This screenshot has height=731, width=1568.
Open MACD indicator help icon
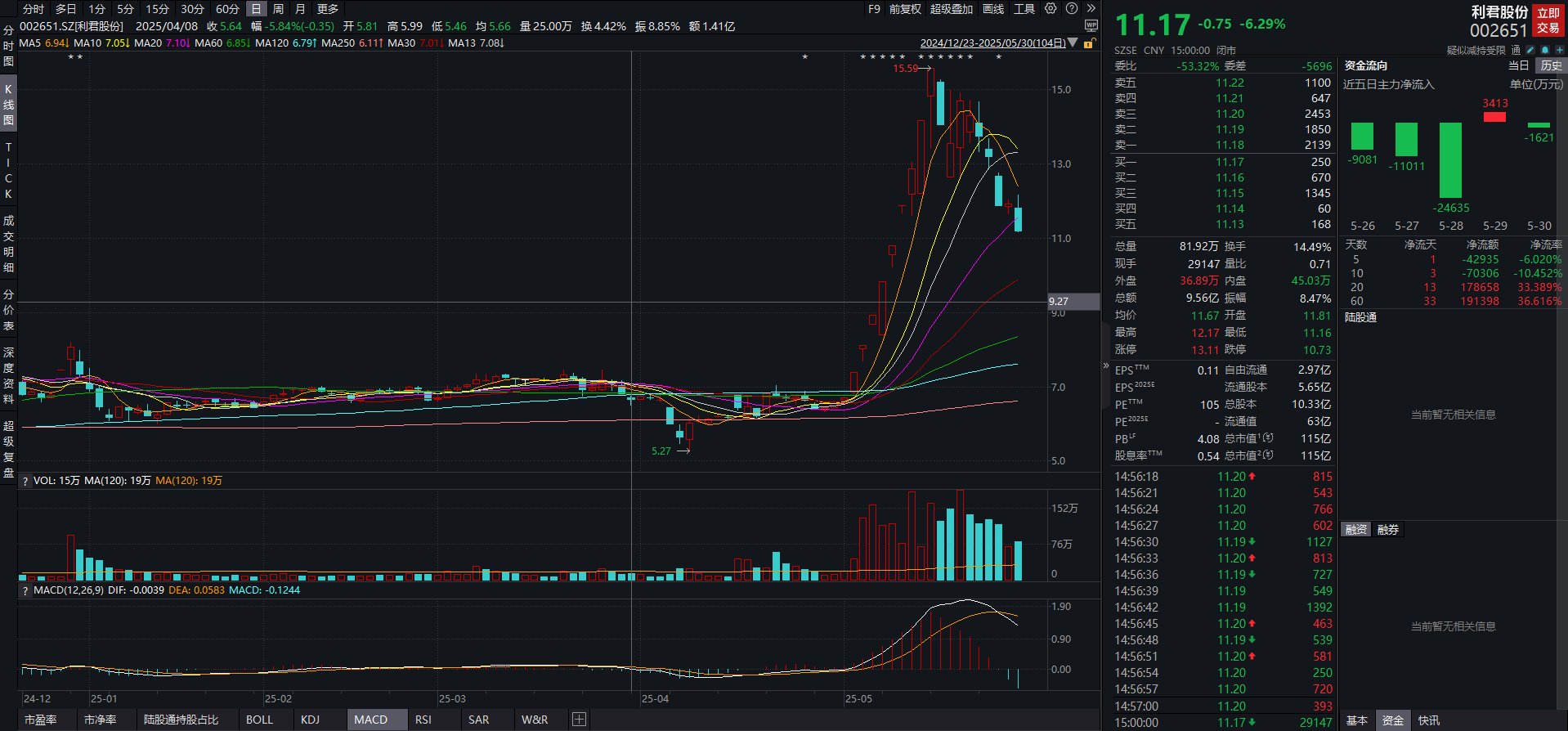coord(25,591)
